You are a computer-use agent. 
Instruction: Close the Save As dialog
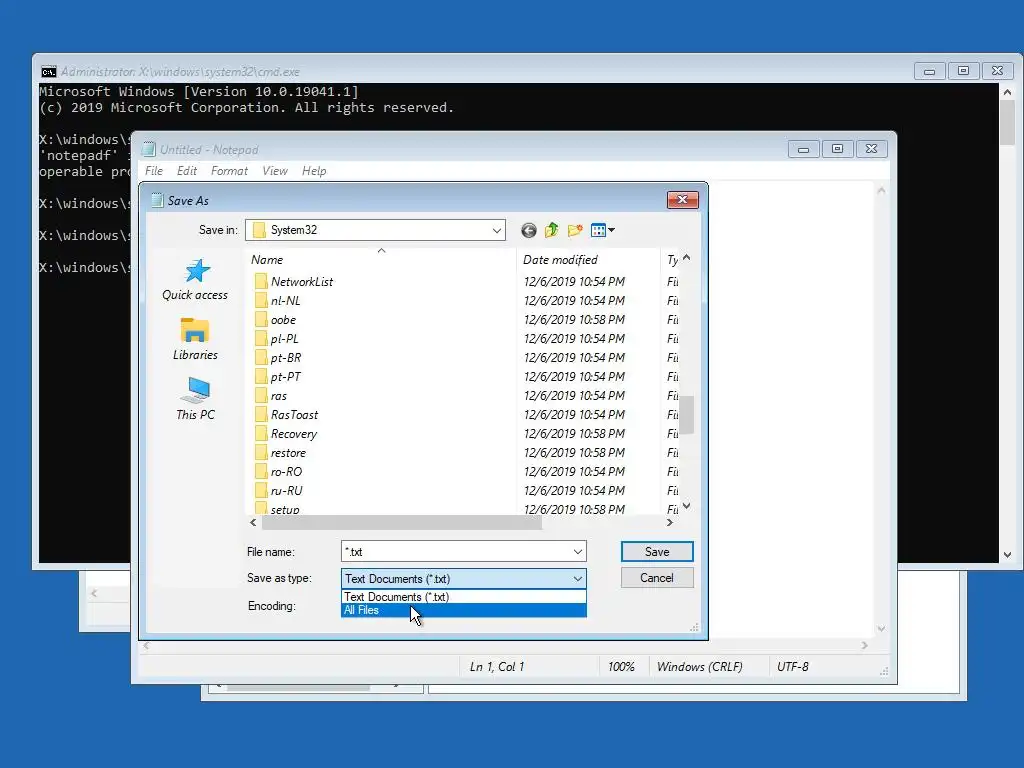(682, 200)
